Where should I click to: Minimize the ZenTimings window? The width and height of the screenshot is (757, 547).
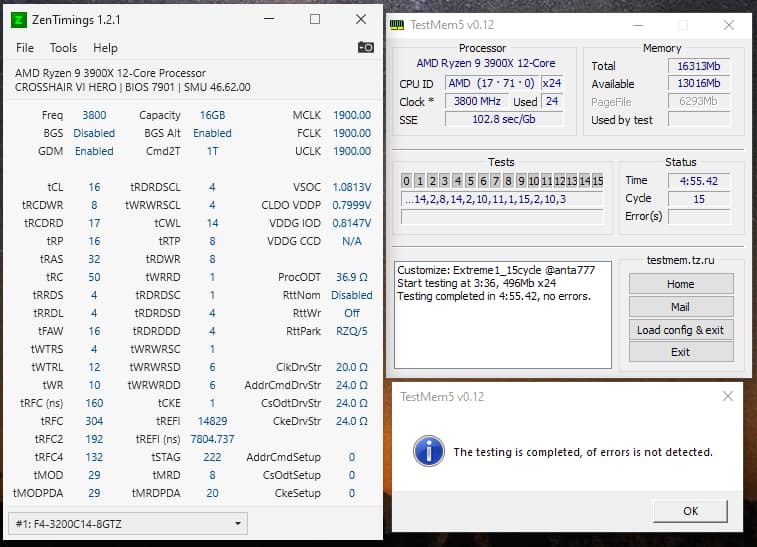tap(269, 19)
